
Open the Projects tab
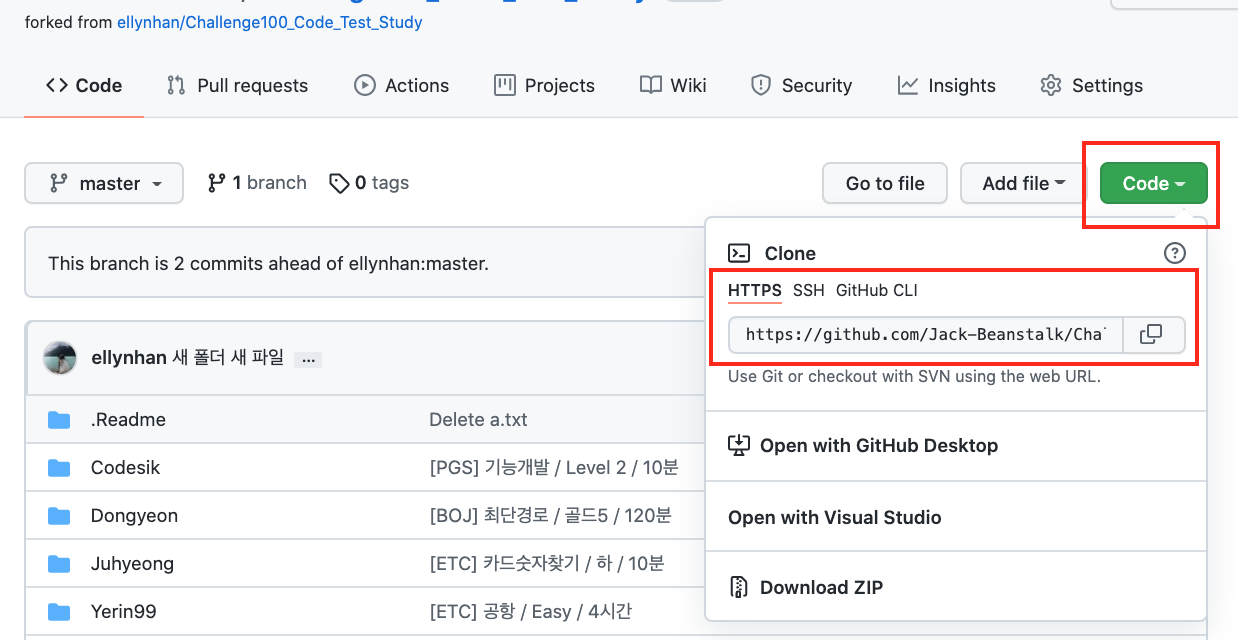(544, 86)
